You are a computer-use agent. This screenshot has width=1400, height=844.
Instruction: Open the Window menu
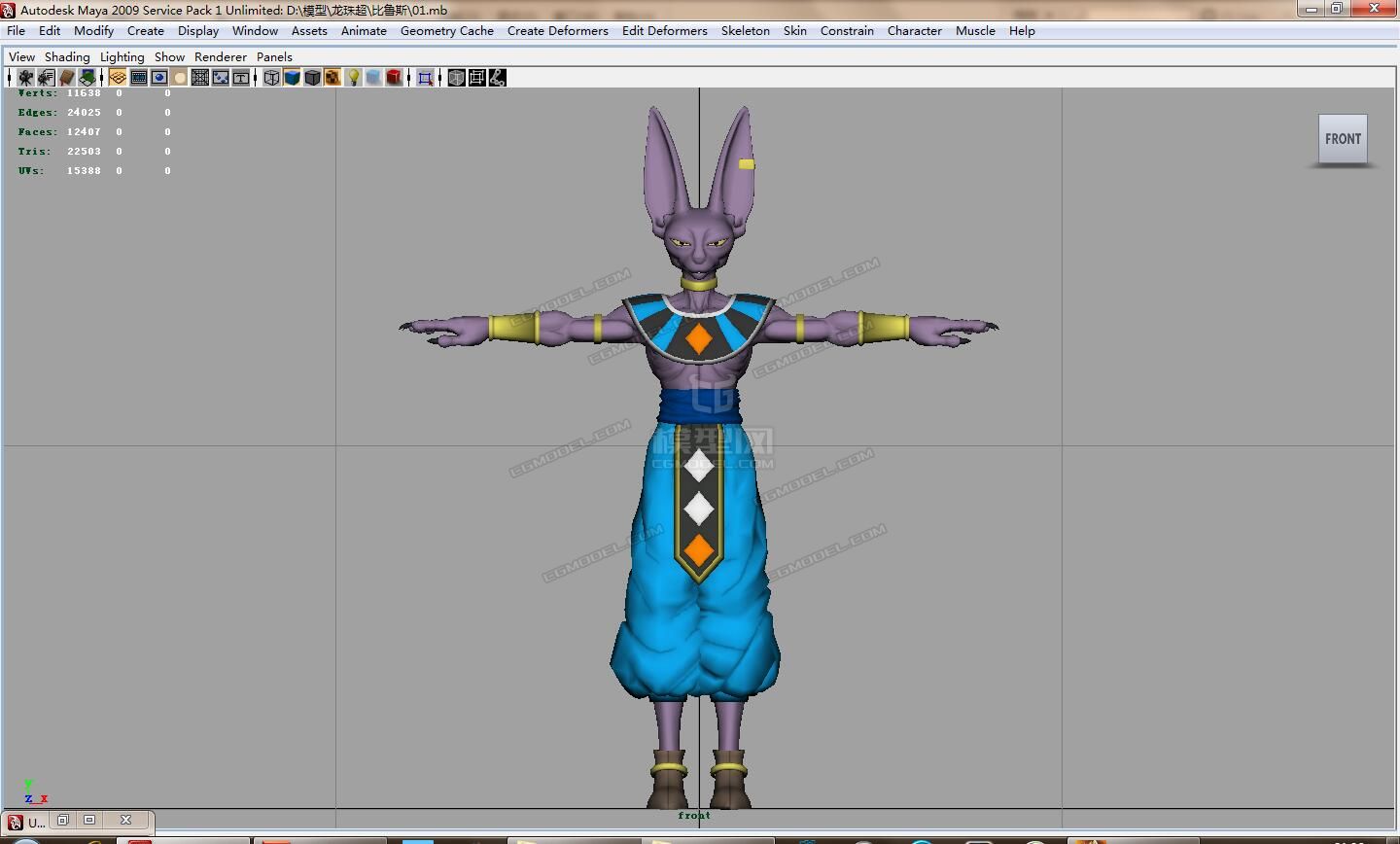click(256, 31)
